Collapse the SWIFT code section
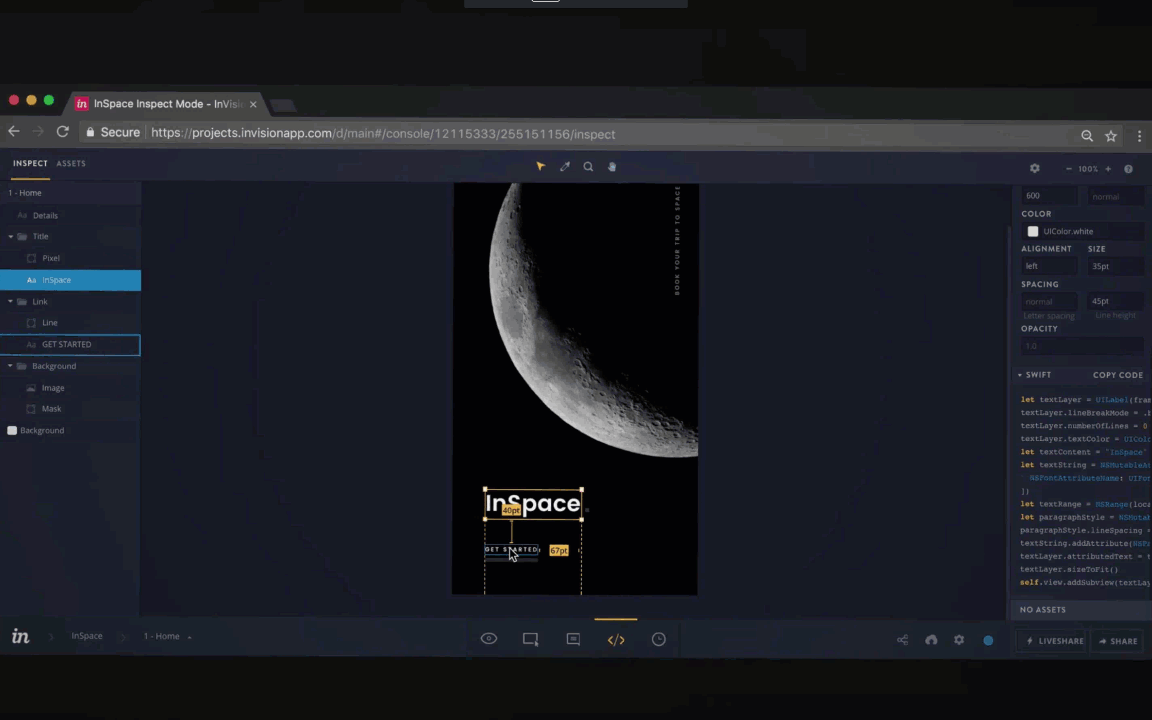1152x720 pixels. [1020, 375]
